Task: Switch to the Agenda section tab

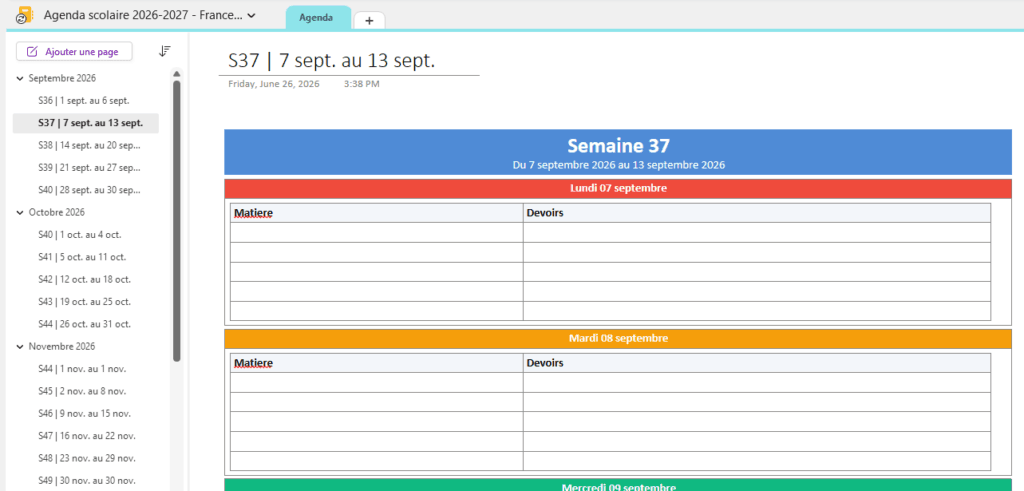Action: pos(317,18)
